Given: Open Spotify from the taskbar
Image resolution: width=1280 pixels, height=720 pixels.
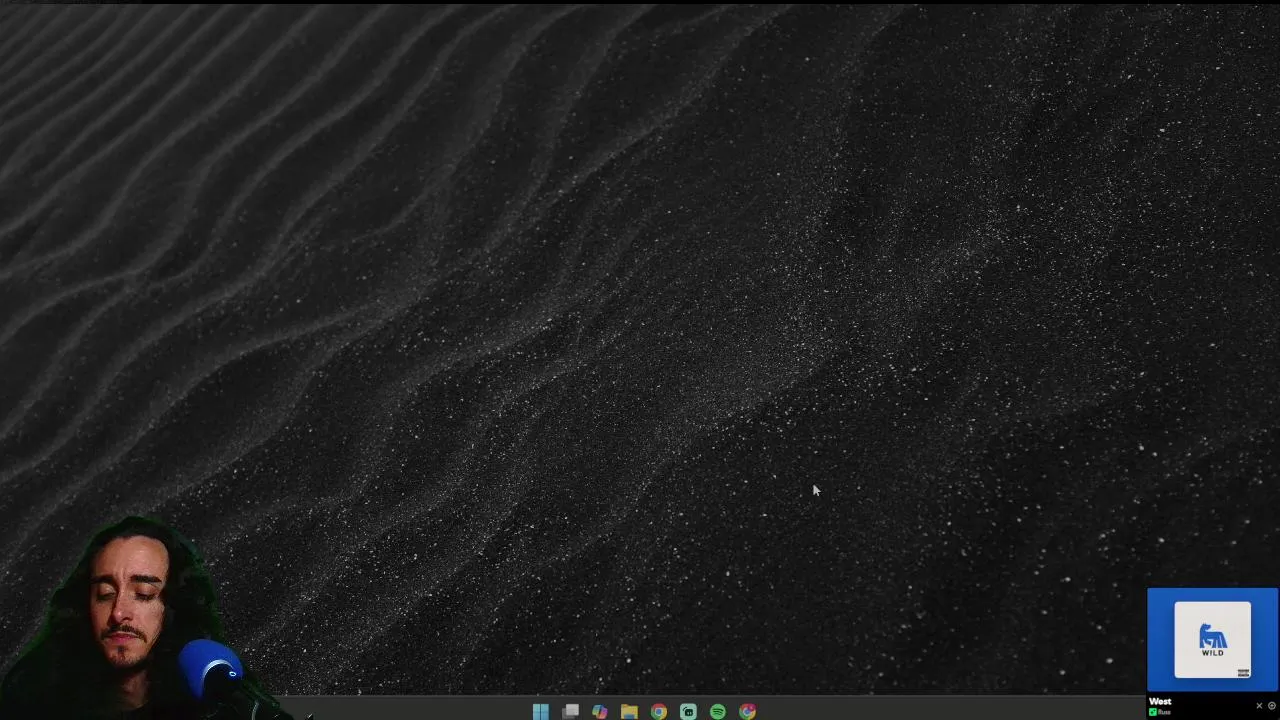Looking at the screenshot, I should click(717, 712).
